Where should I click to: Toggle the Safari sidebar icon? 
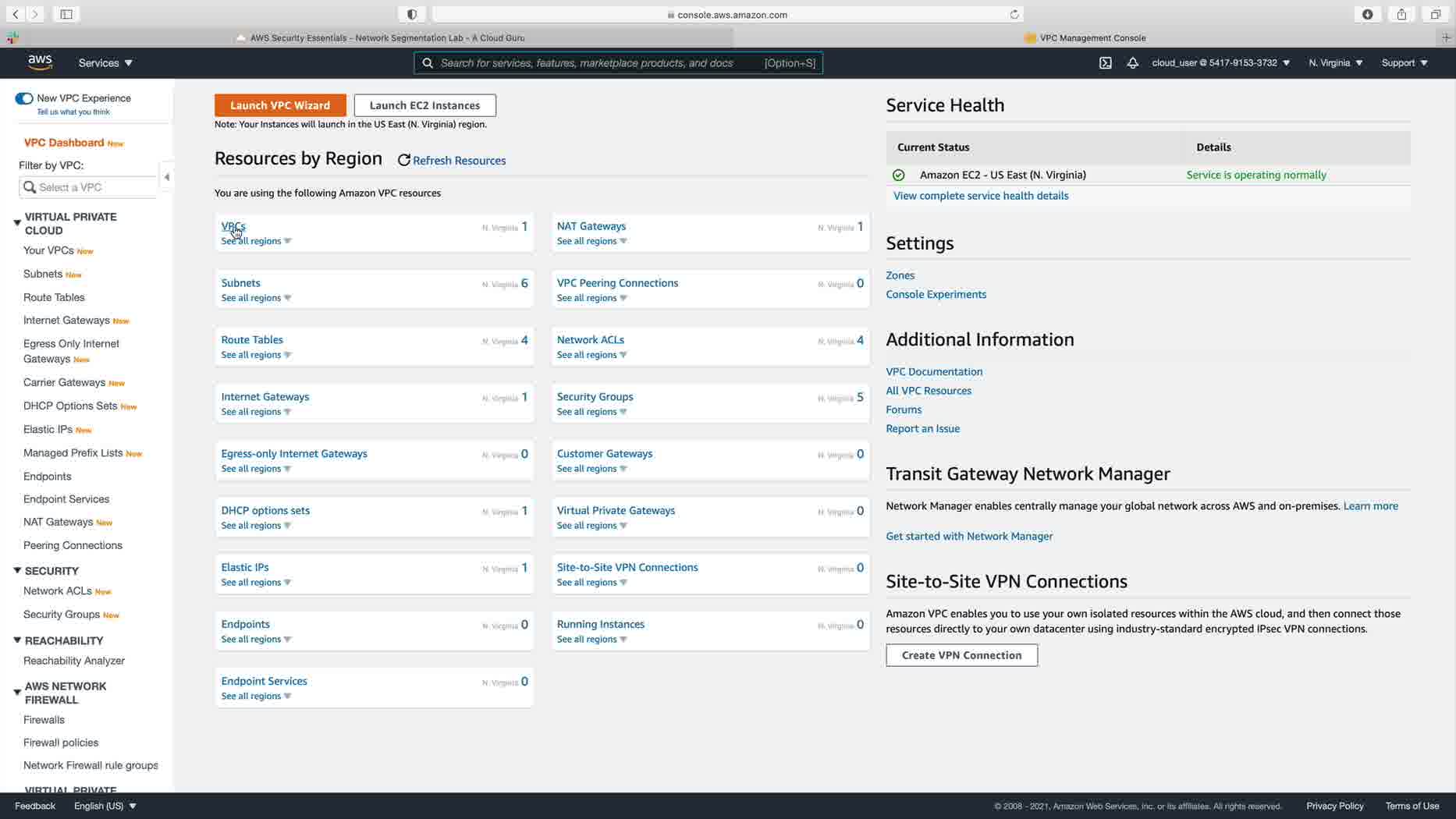66,14
